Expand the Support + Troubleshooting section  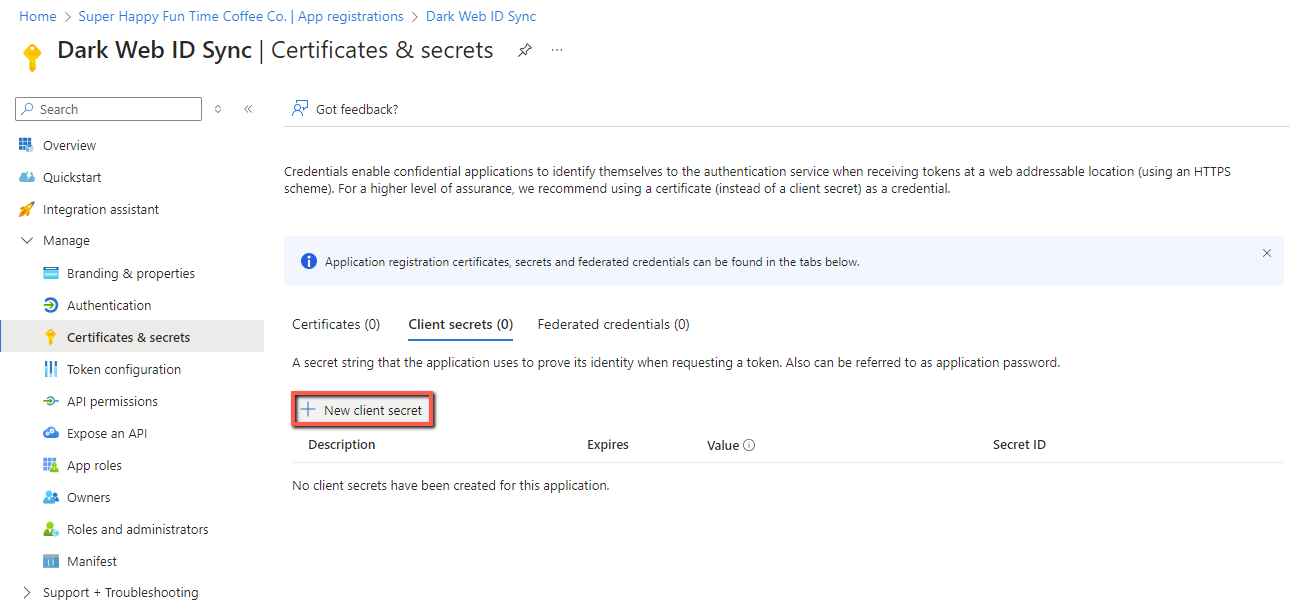pyautogui.click(x=27, y=593)
